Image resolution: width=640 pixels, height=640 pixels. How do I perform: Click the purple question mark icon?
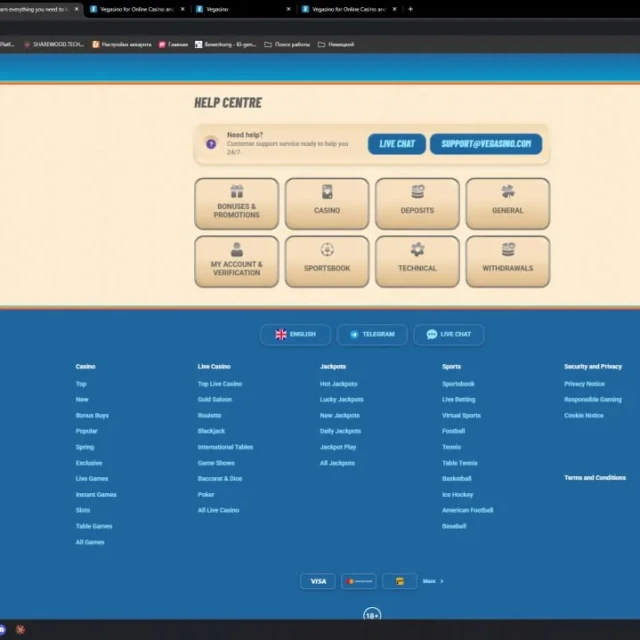[211, 144]
